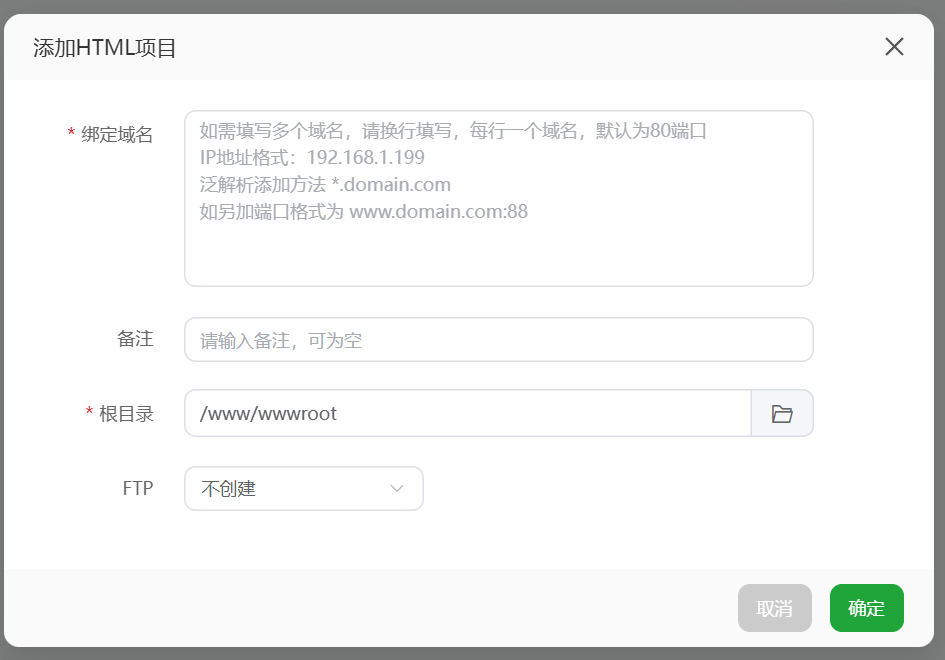Click the IP地址格式 placeholder hint line
The image size is (945, 660).
pyautogui.click(x=312, y=158)
